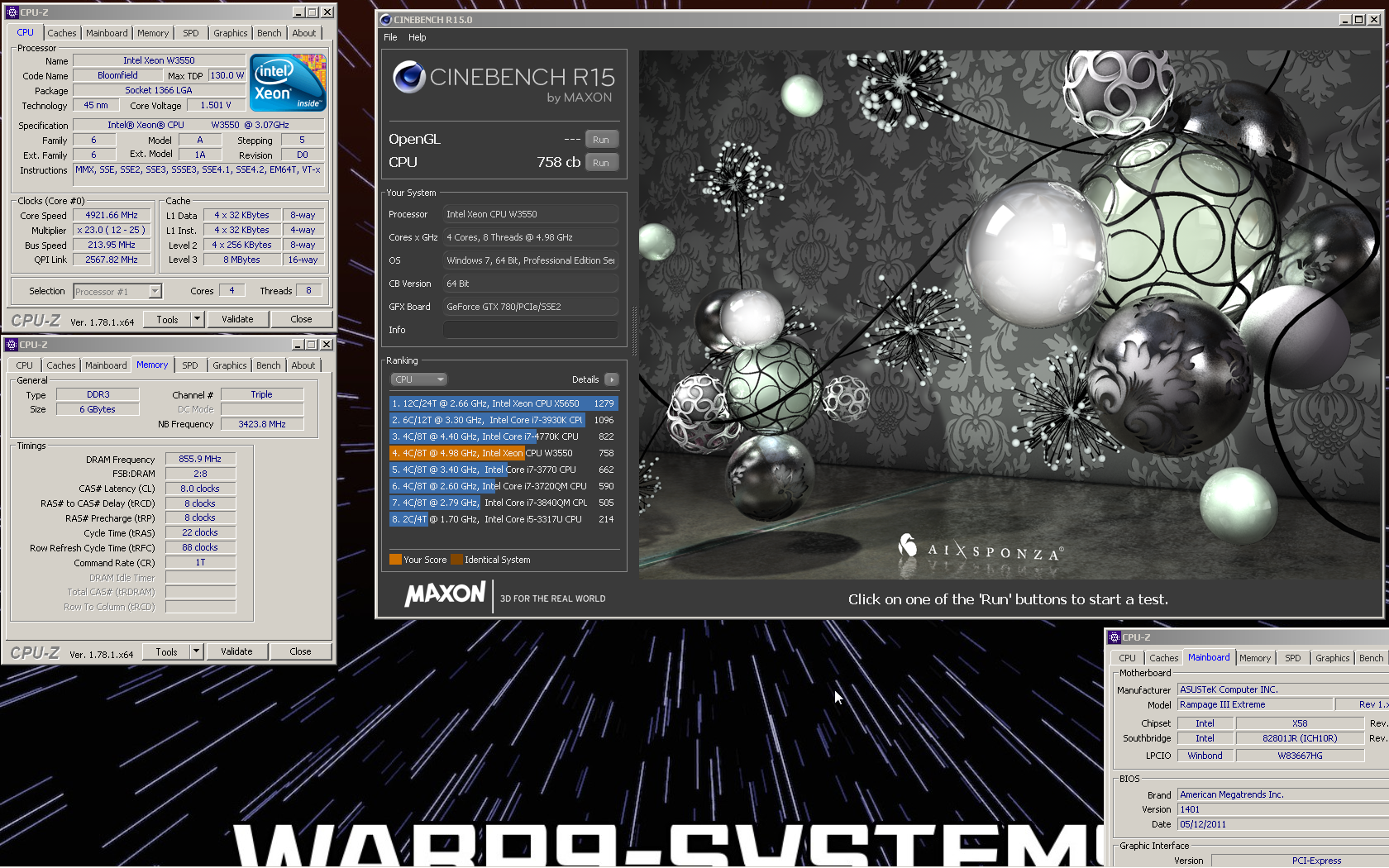Switch to Mainboard tab in top CPU-Z window

tap(107, 33)
